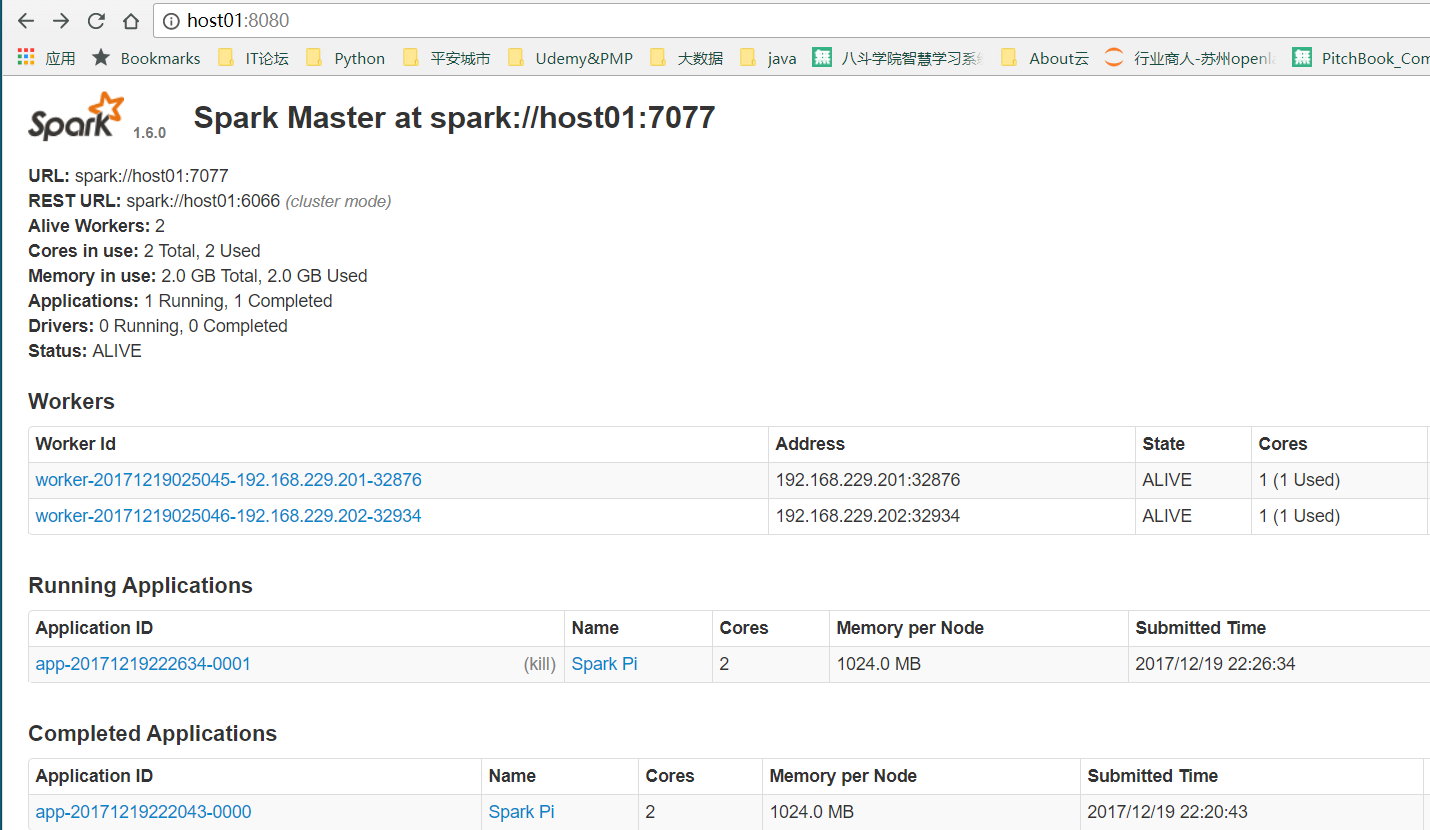Open completed application app-20171219222043-0000
The image size is (1430, 830).
tap(143, 812)
